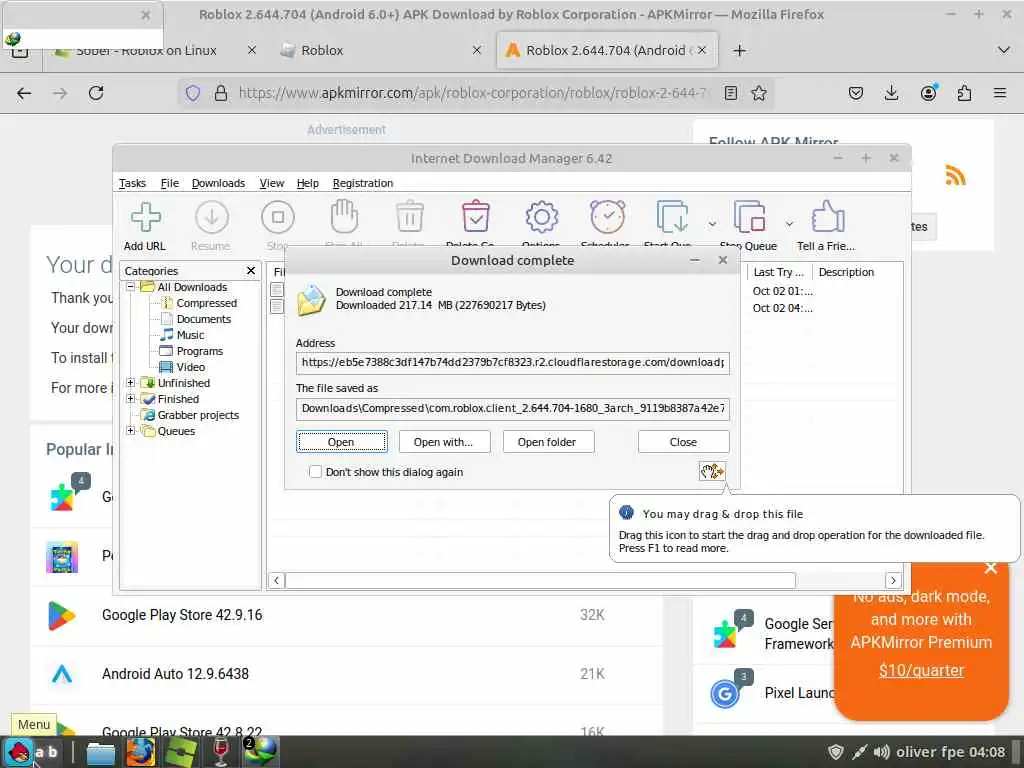Open Start Queue dropdown arrow
The image size is (1024, 768).
click(712, 224)
